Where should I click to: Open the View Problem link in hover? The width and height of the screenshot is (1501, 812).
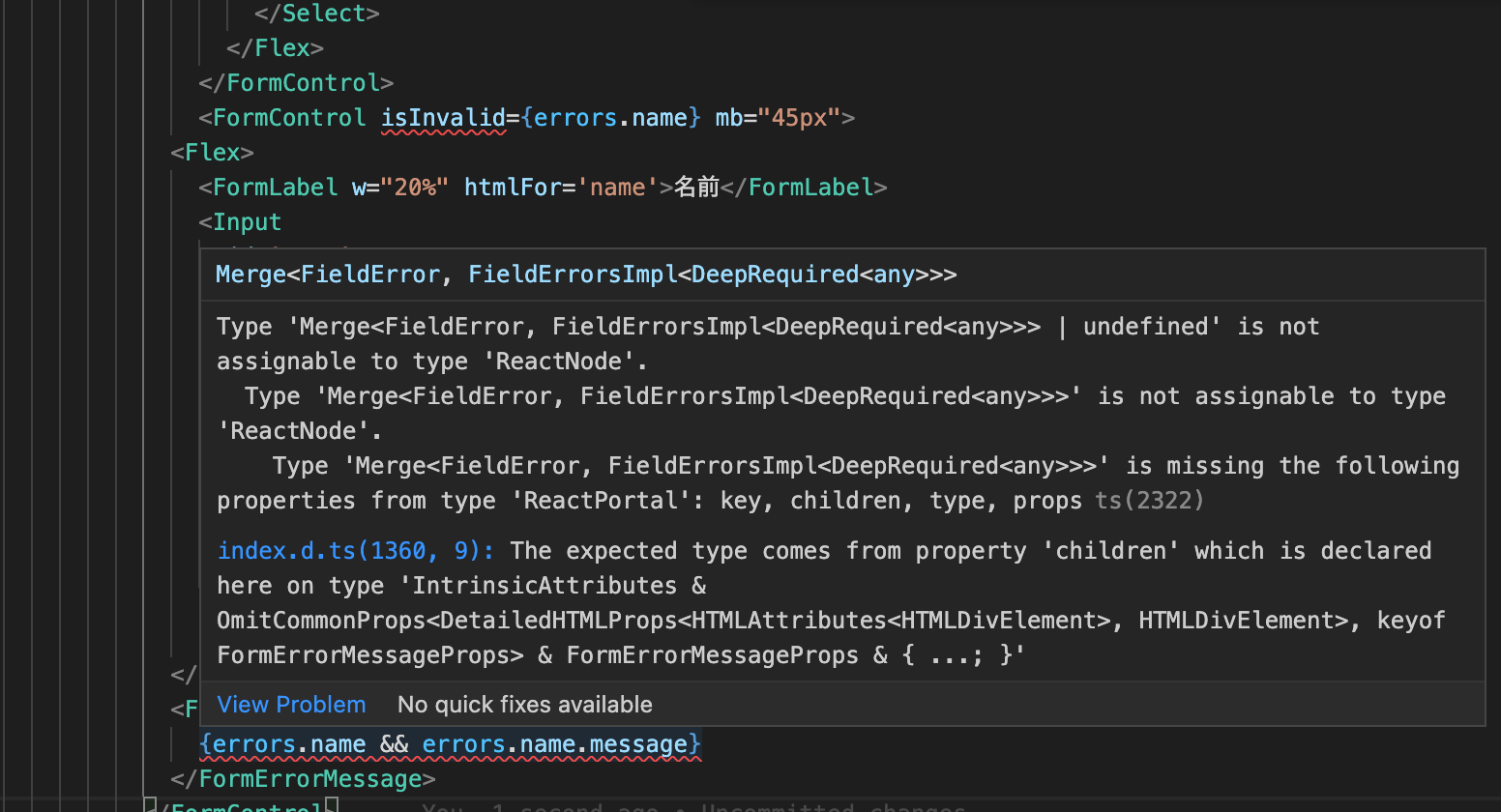pos(291,705)
